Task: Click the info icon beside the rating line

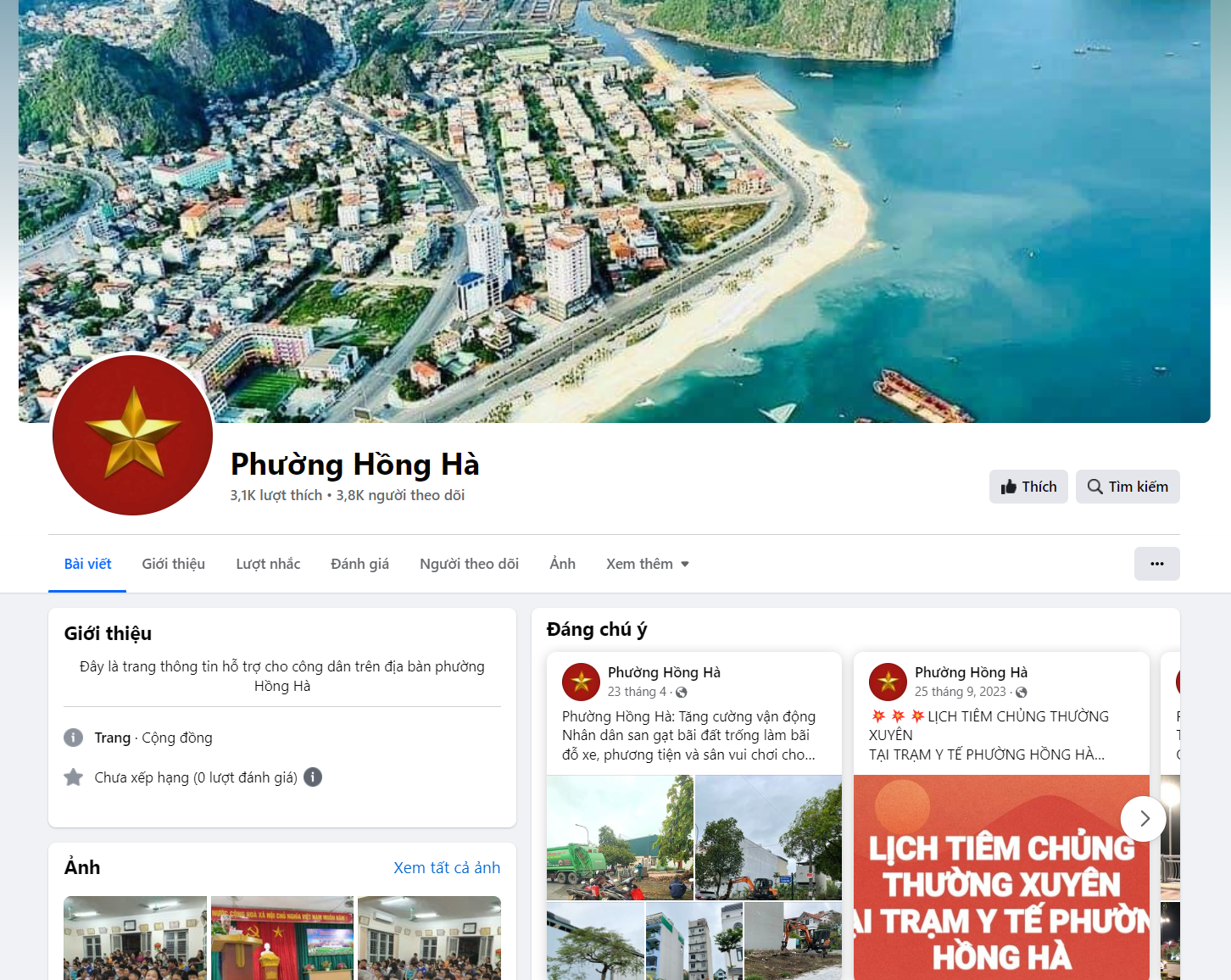Action: coord(313,777)
